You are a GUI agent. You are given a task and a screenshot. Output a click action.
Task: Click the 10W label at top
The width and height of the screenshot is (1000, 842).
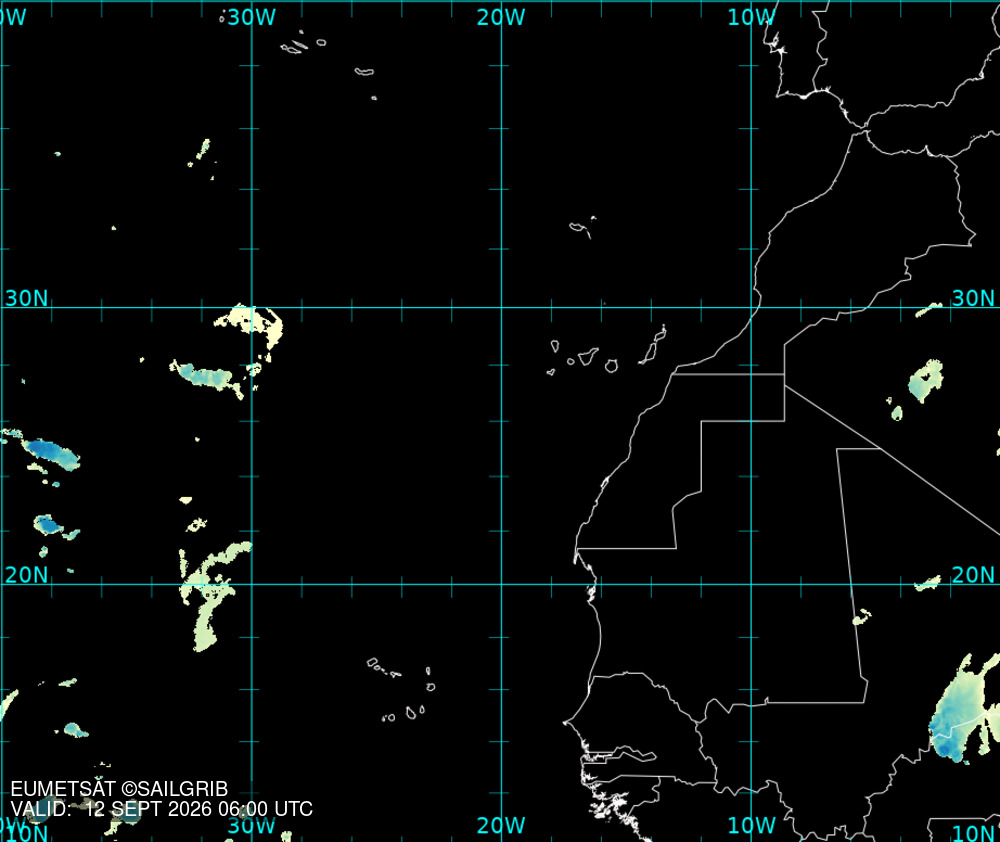[x=751, y=17]
